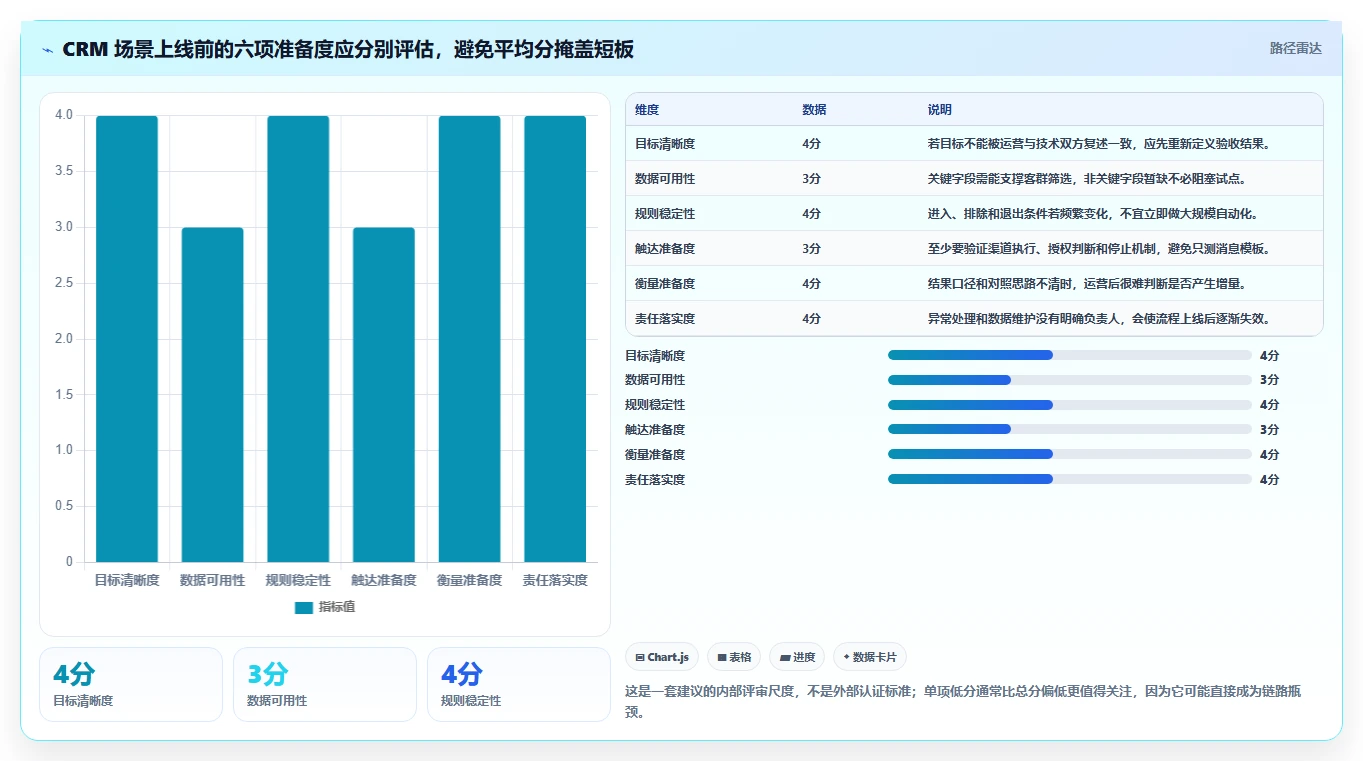Viewport: 1363px width, 761px height.
Task: Select the 表格 tag chip
Action: [734, 657]
